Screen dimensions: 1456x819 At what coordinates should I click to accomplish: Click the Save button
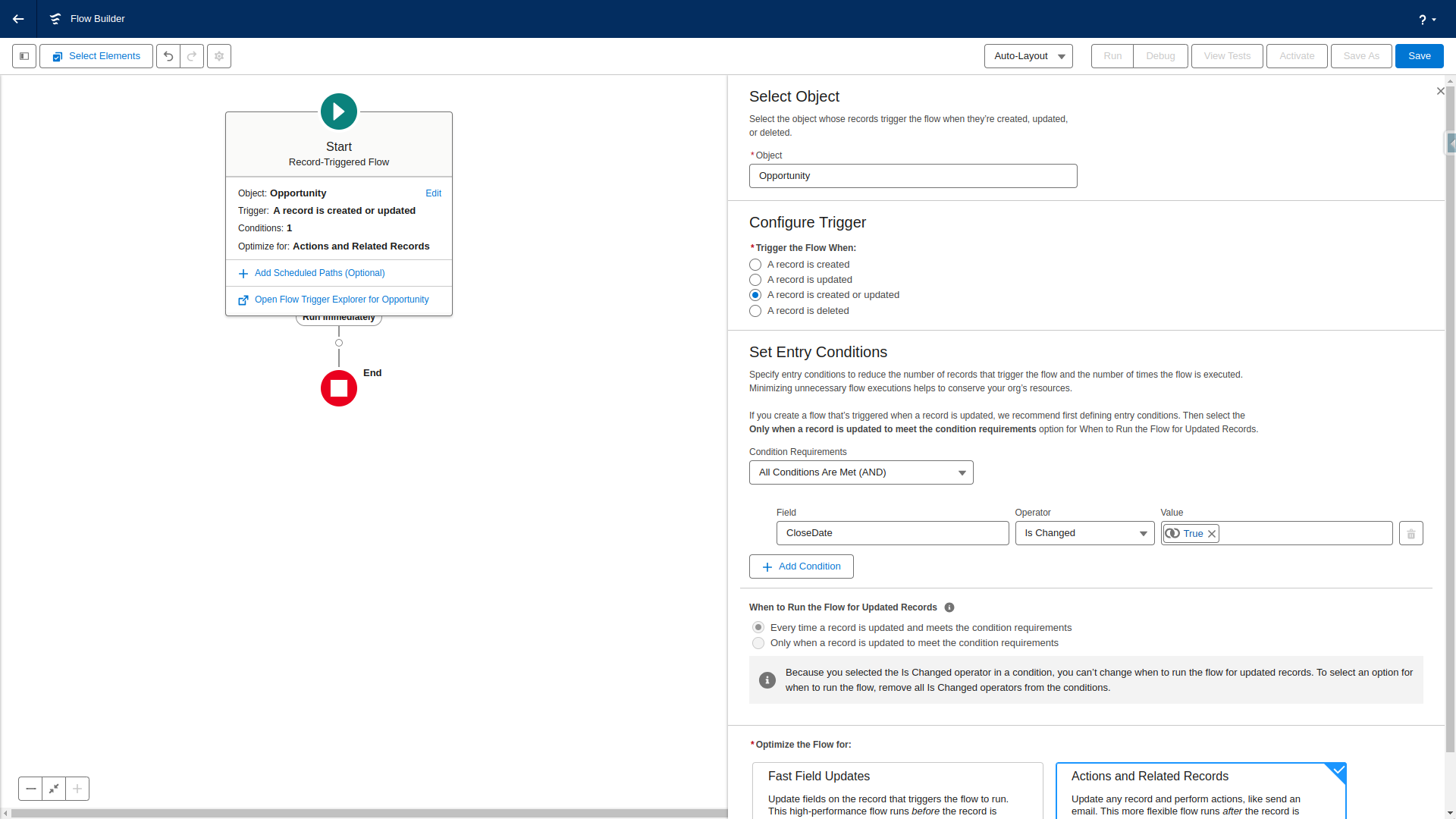point(1418,55)
